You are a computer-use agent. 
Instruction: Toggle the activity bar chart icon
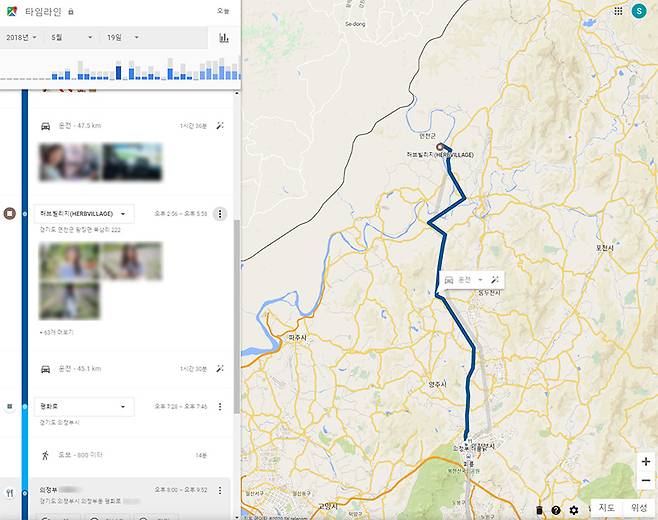(x=224, y=38)
